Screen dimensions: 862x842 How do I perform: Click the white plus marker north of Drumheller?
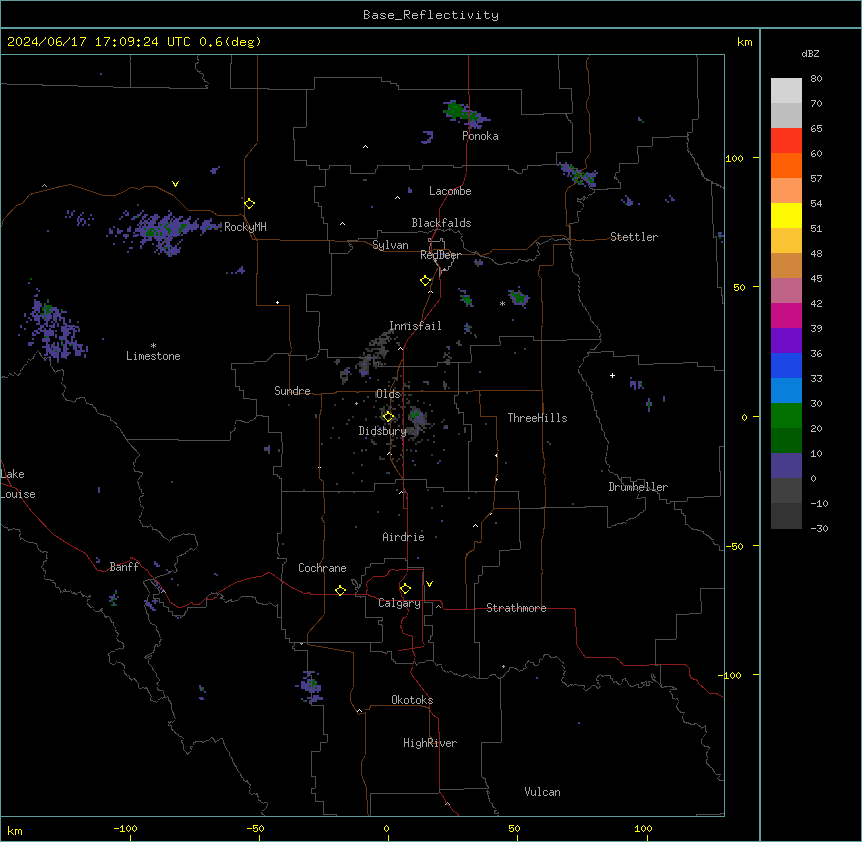612,375
